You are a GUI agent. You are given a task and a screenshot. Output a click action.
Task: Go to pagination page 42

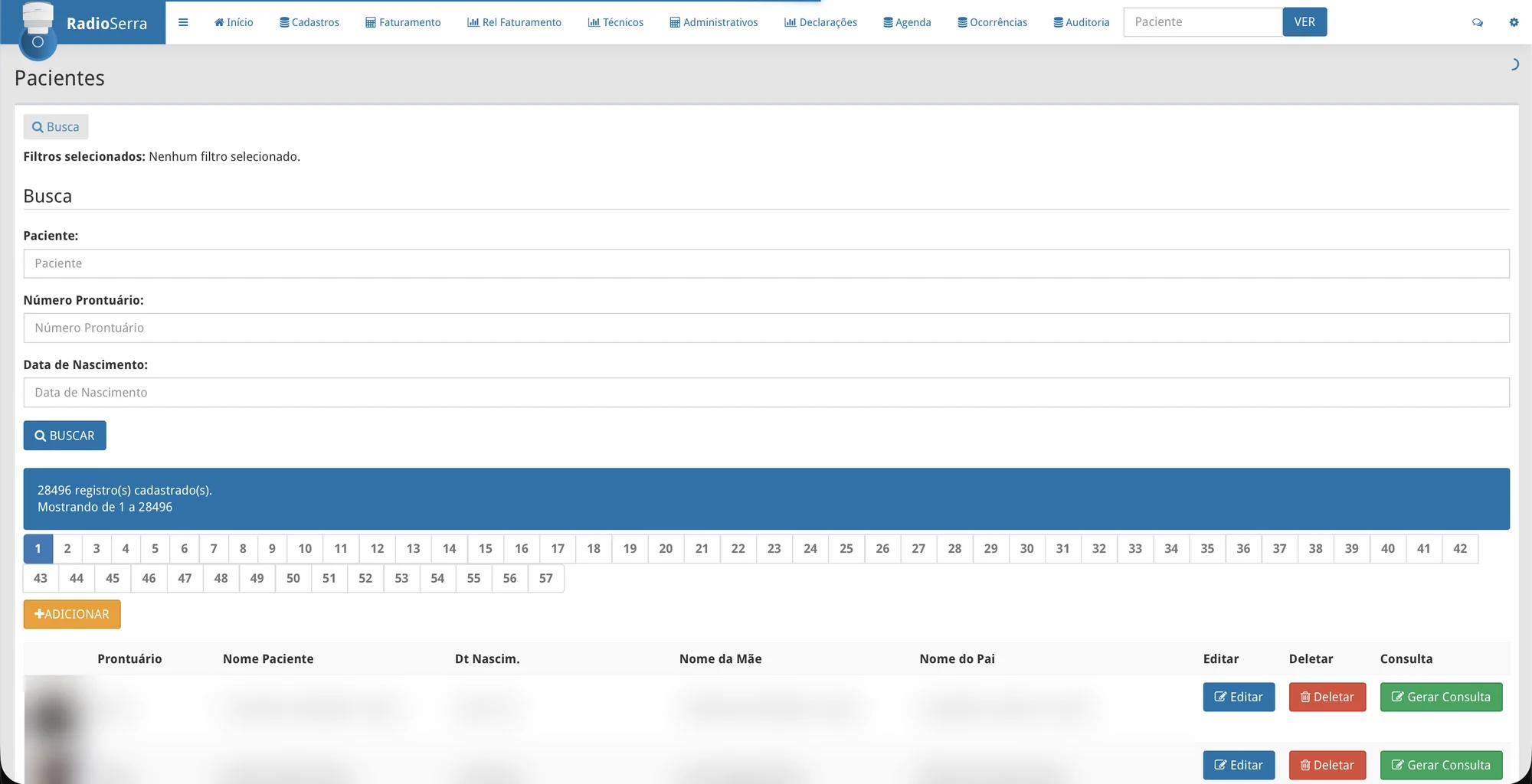click(1460, 548)
